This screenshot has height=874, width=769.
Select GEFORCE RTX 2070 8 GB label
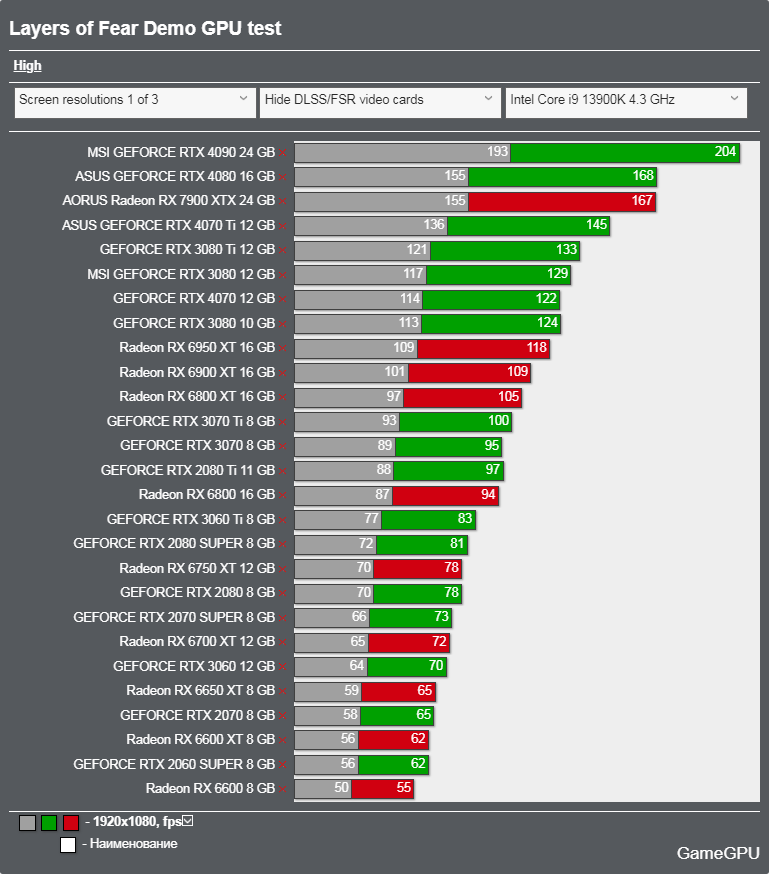[198, 715]
